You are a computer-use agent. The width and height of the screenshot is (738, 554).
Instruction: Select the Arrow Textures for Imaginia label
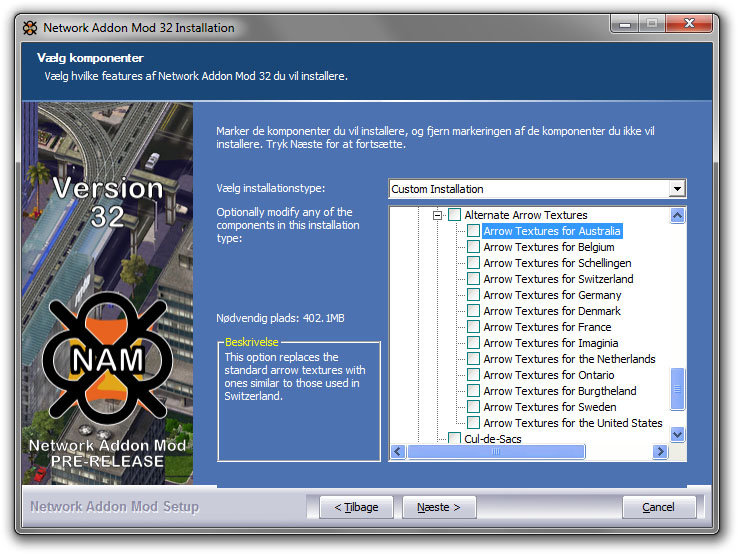[551, 343]
